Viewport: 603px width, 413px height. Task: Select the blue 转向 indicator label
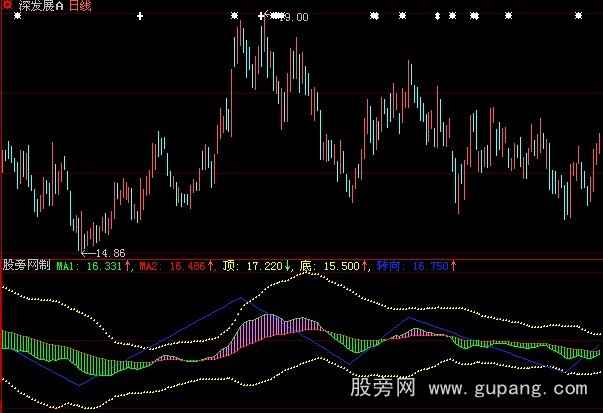point(390,267)
